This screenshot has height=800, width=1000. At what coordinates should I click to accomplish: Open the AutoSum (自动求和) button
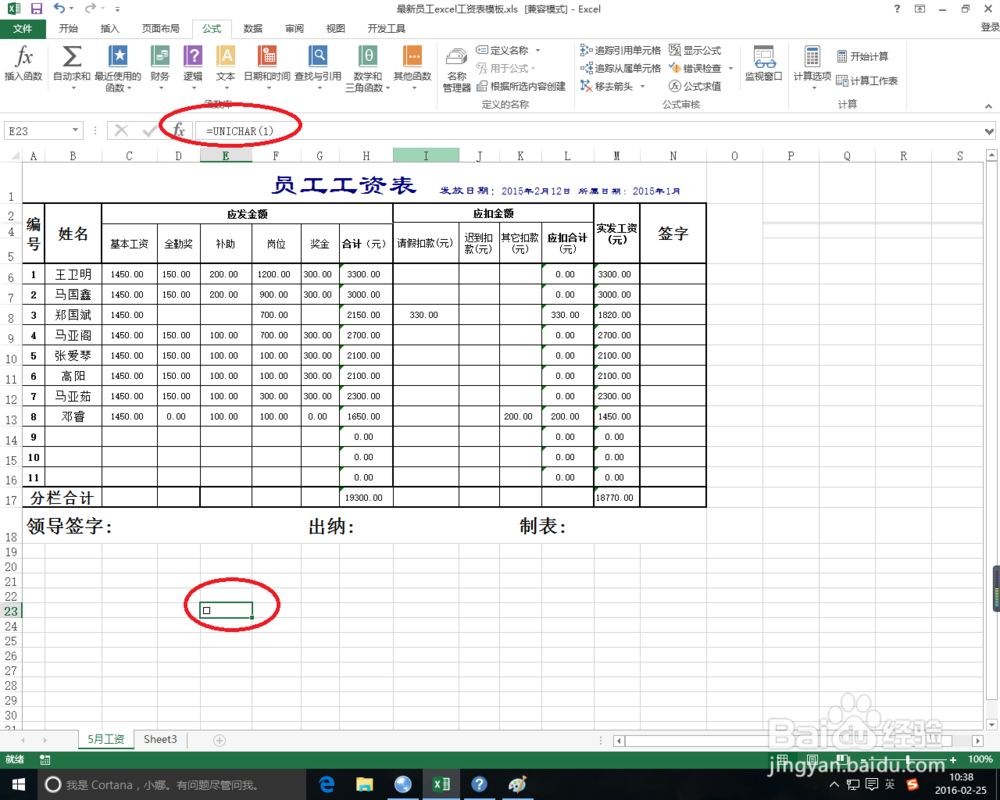click(71, 66)
